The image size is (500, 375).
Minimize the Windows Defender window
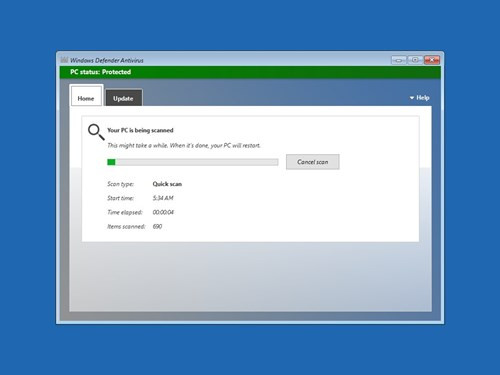point(399,60)
